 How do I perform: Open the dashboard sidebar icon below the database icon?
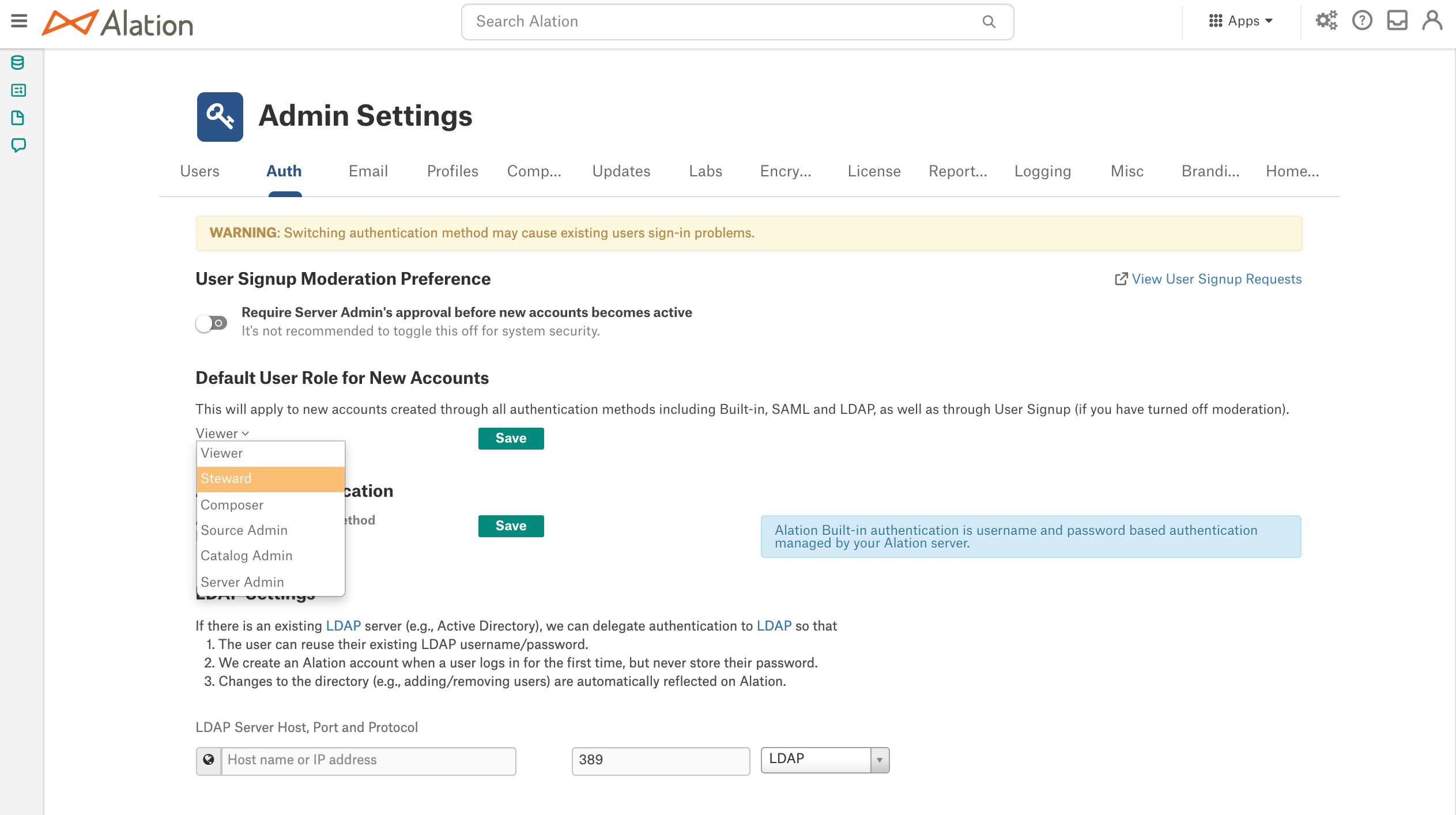[18, 90]
